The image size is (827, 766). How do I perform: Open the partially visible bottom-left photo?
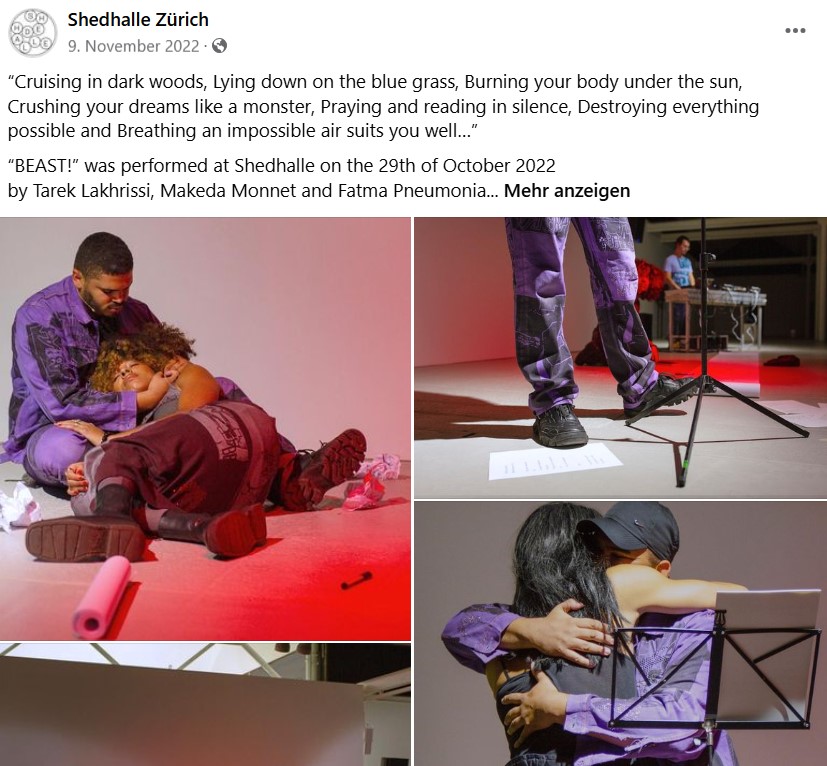[205, 704]
